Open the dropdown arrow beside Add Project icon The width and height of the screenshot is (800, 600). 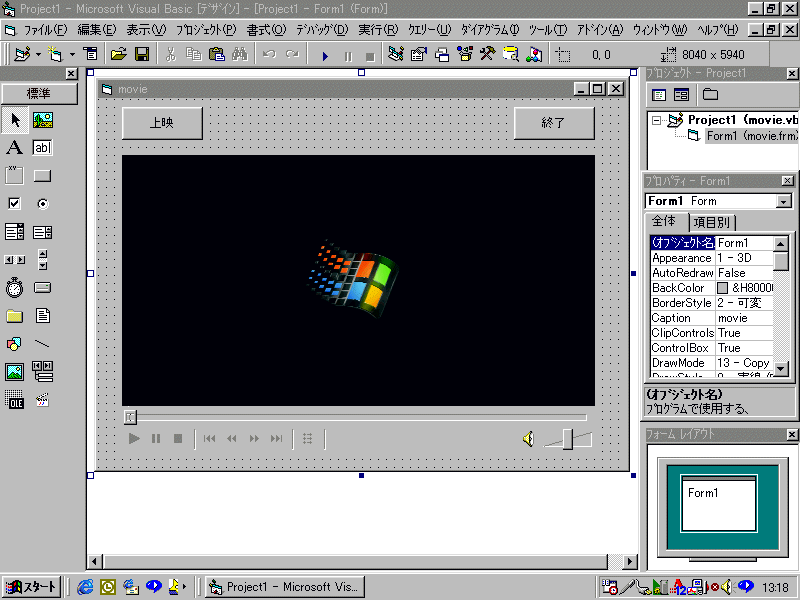coord(38,54)
